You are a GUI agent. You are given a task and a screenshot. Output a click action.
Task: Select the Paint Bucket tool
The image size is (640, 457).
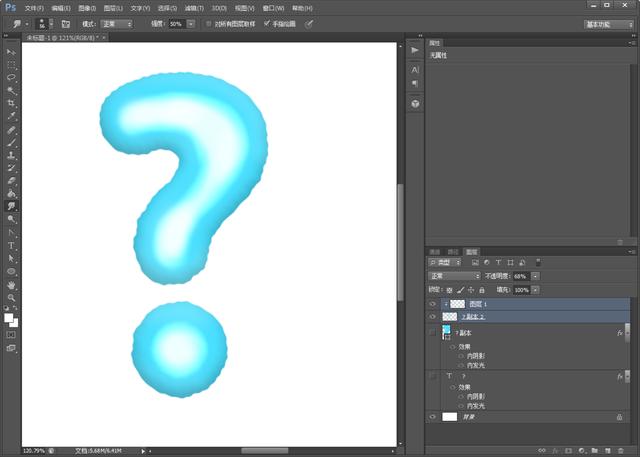pos(11,193)
